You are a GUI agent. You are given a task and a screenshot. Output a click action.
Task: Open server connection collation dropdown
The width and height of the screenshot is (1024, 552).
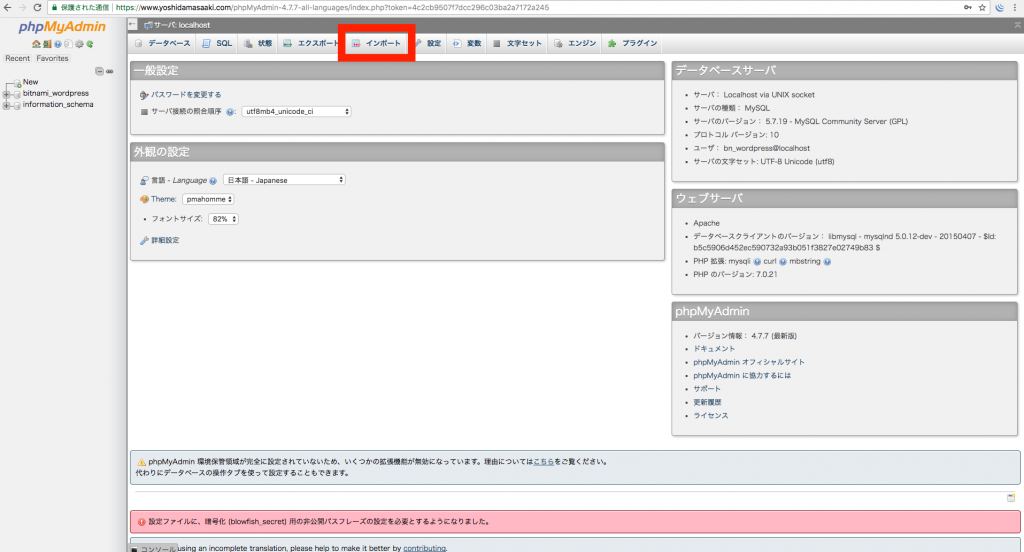pyautogui.click(x=296, y=112)
